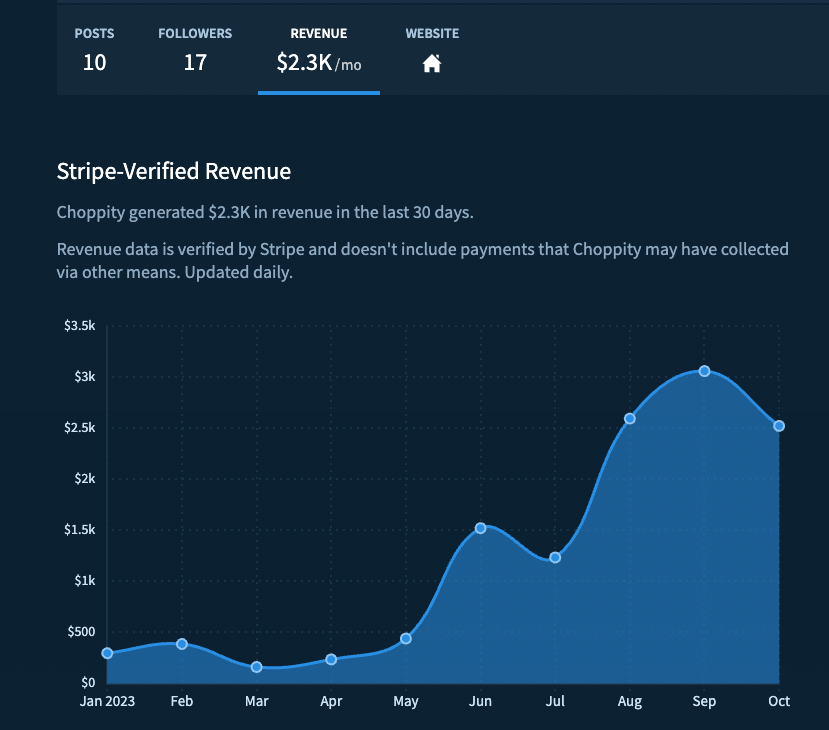Click the Oct data point marker
This screenshot has height=730, width=829.
tap(779, 426)
